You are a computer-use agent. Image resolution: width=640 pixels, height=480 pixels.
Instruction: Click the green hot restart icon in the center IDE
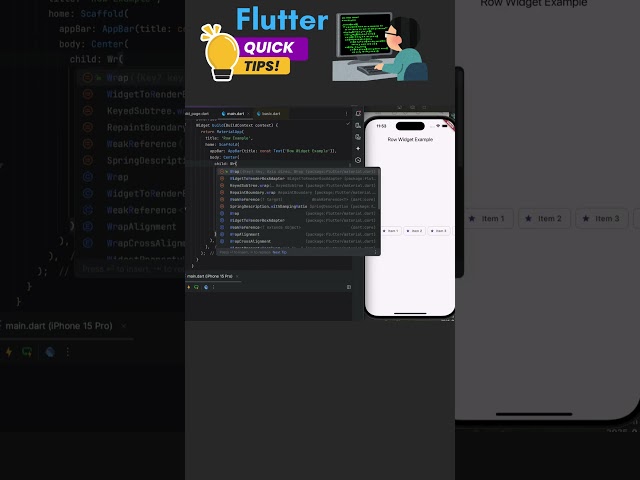197,287
